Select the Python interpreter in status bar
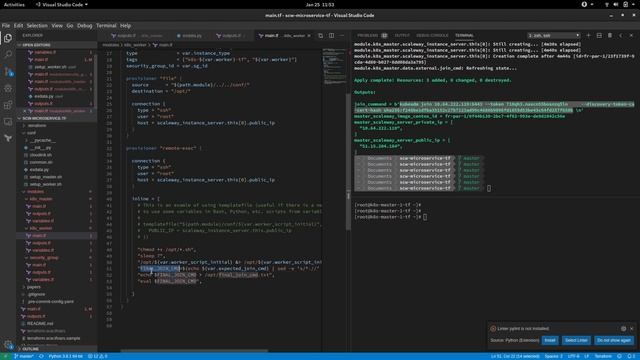This screenshot has width=640, height=360. point(65,356)
